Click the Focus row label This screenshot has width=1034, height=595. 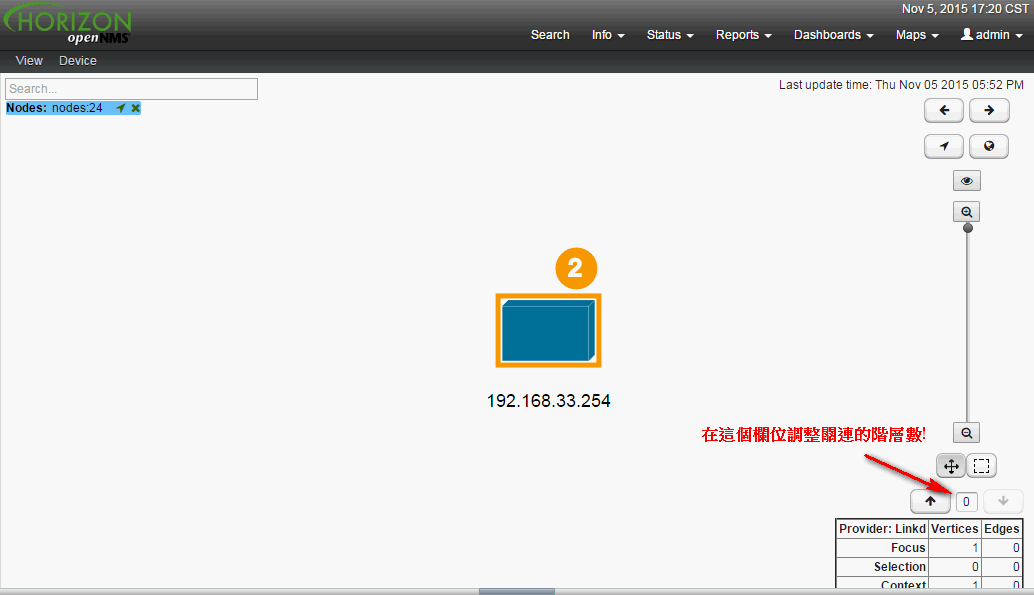tap(908, 548)
